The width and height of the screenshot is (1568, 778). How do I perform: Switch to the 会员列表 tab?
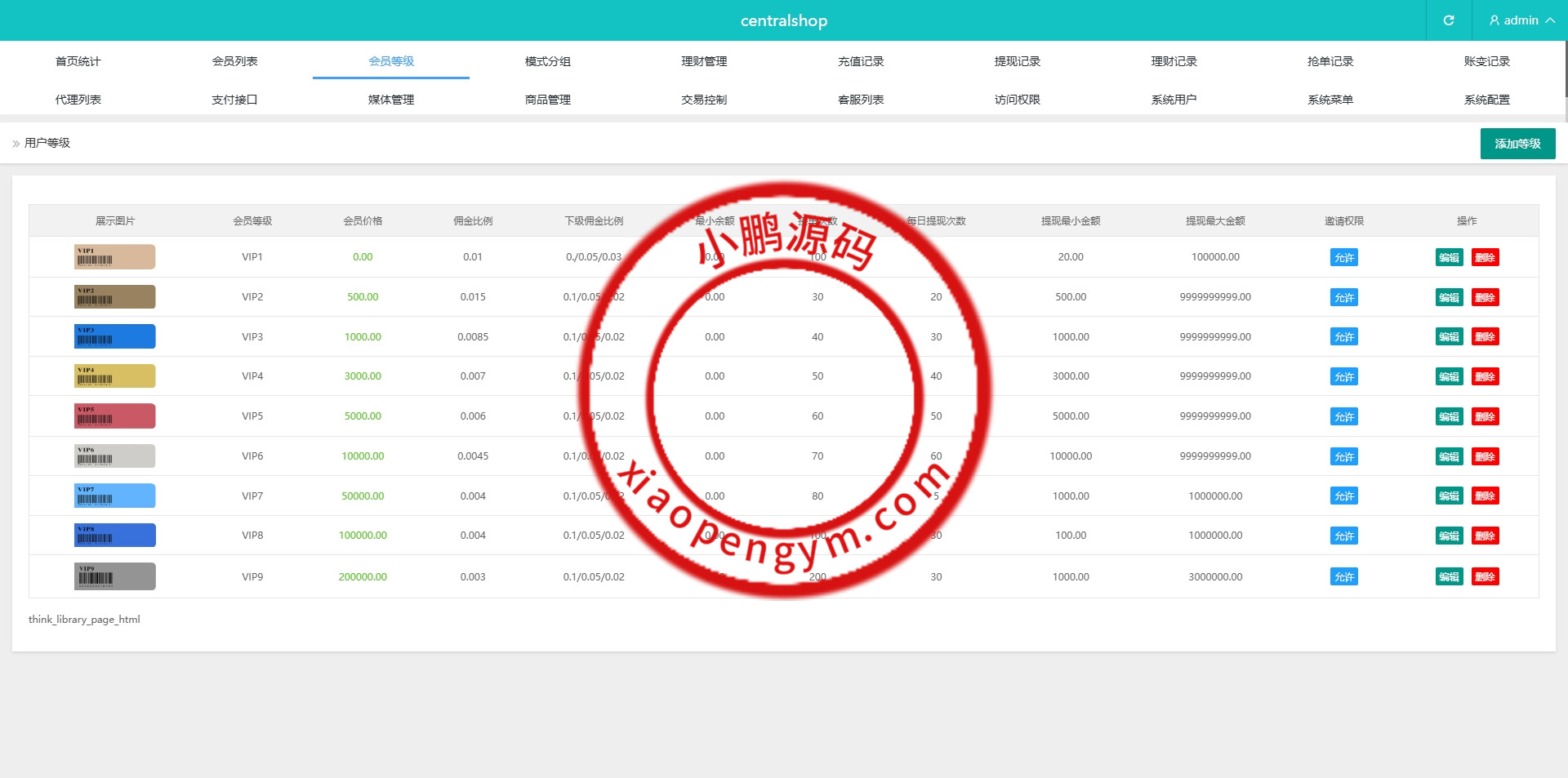[x=234, y=61]
